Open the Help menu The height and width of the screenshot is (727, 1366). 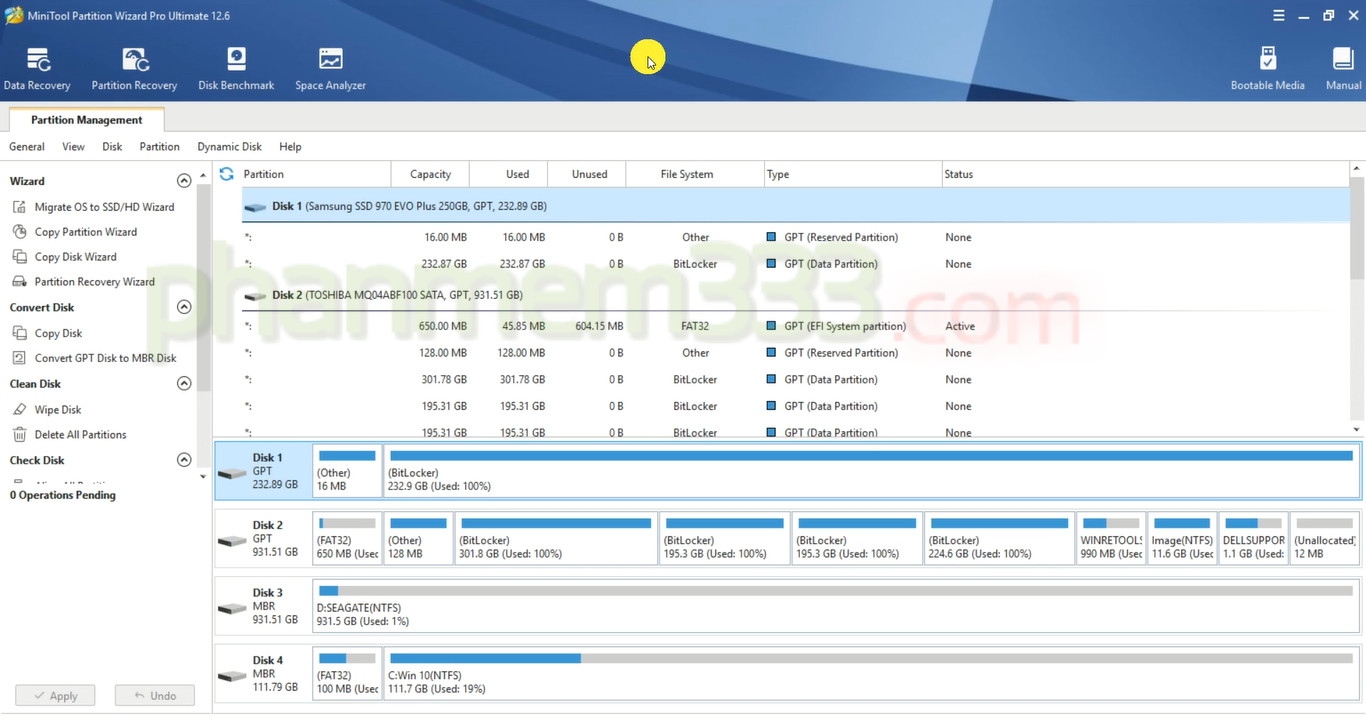click(290, 147)
